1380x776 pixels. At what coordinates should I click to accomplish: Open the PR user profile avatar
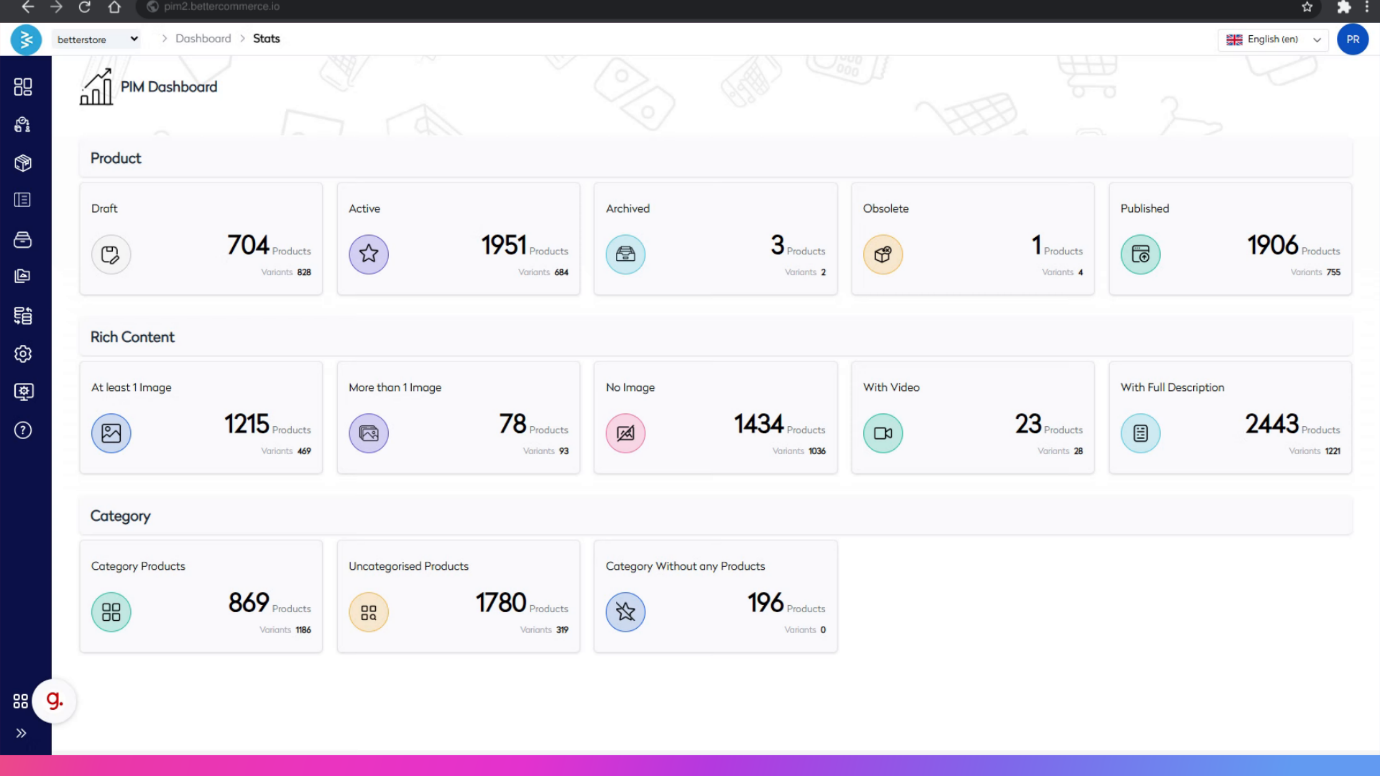click(x=1352, y=40)
